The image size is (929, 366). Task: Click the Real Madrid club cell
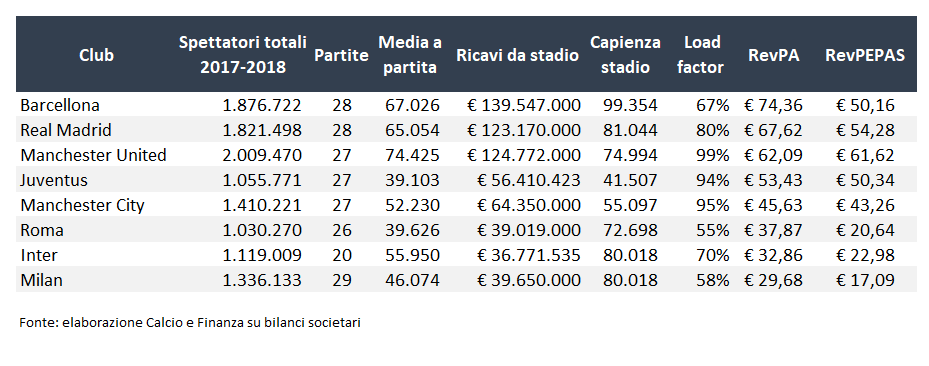[x=66, y=130]
